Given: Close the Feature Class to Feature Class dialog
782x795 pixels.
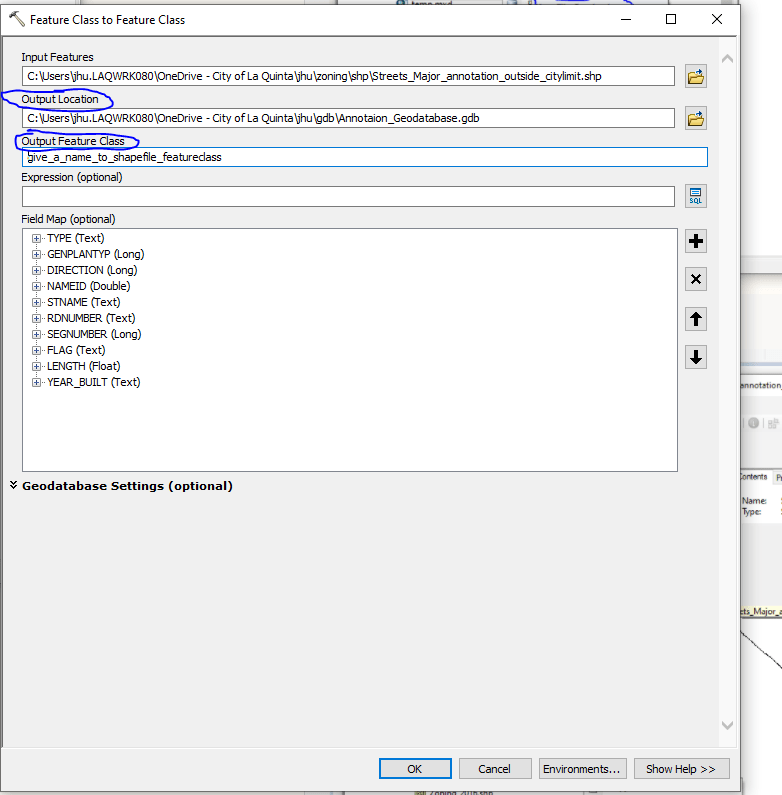Looking at the screenshot, I should tap(717, 19).
